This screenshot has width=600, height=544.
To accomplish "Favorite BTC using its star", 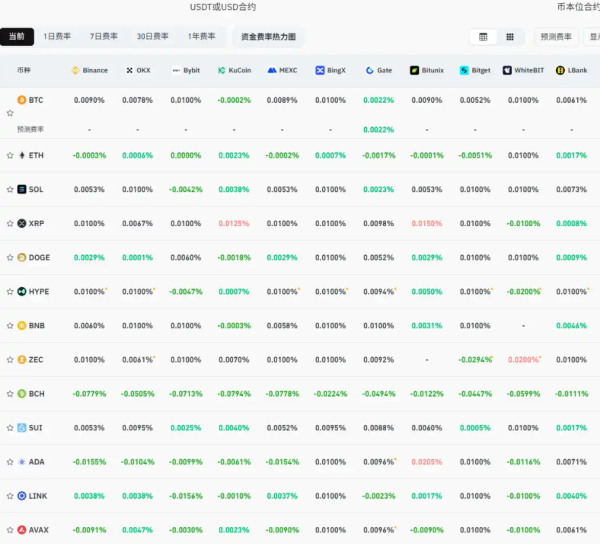I will [10, 113].
